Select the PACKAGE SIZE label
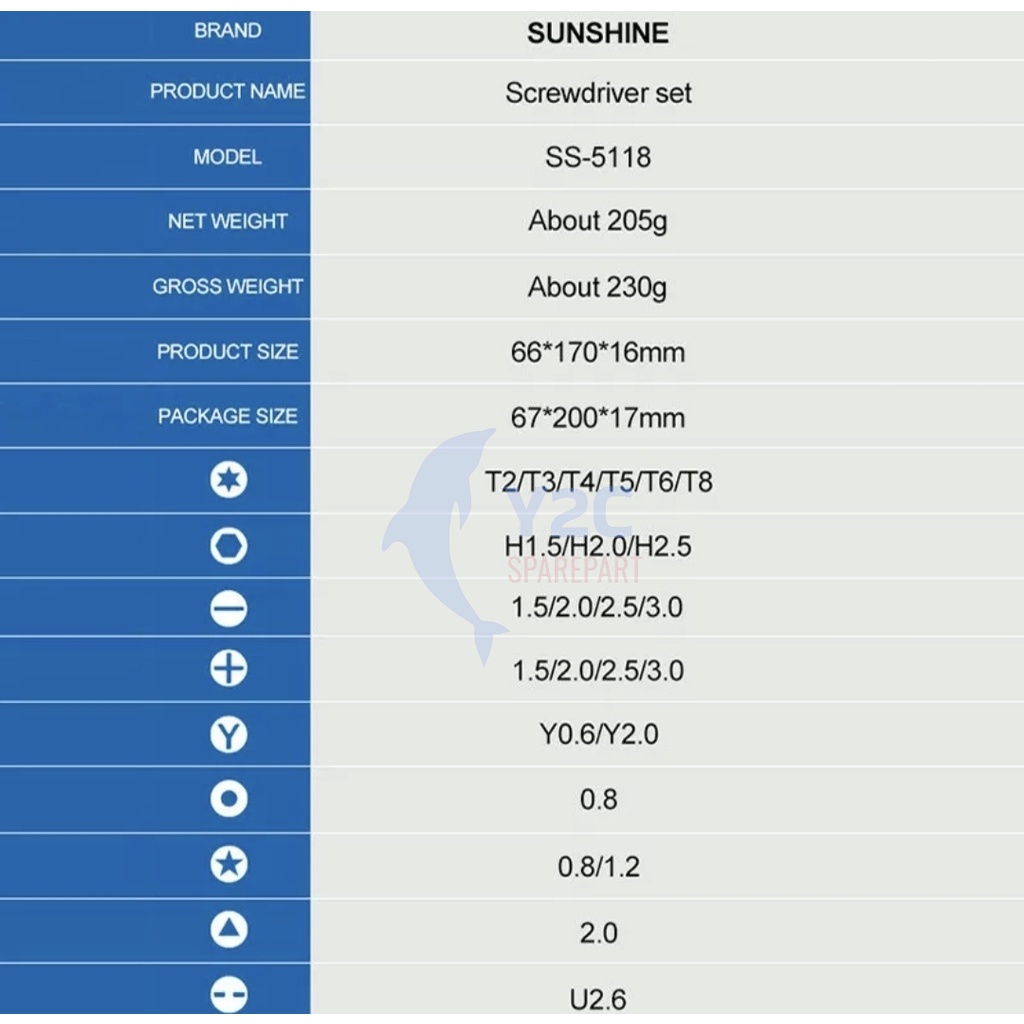 (x=227, y=416)
